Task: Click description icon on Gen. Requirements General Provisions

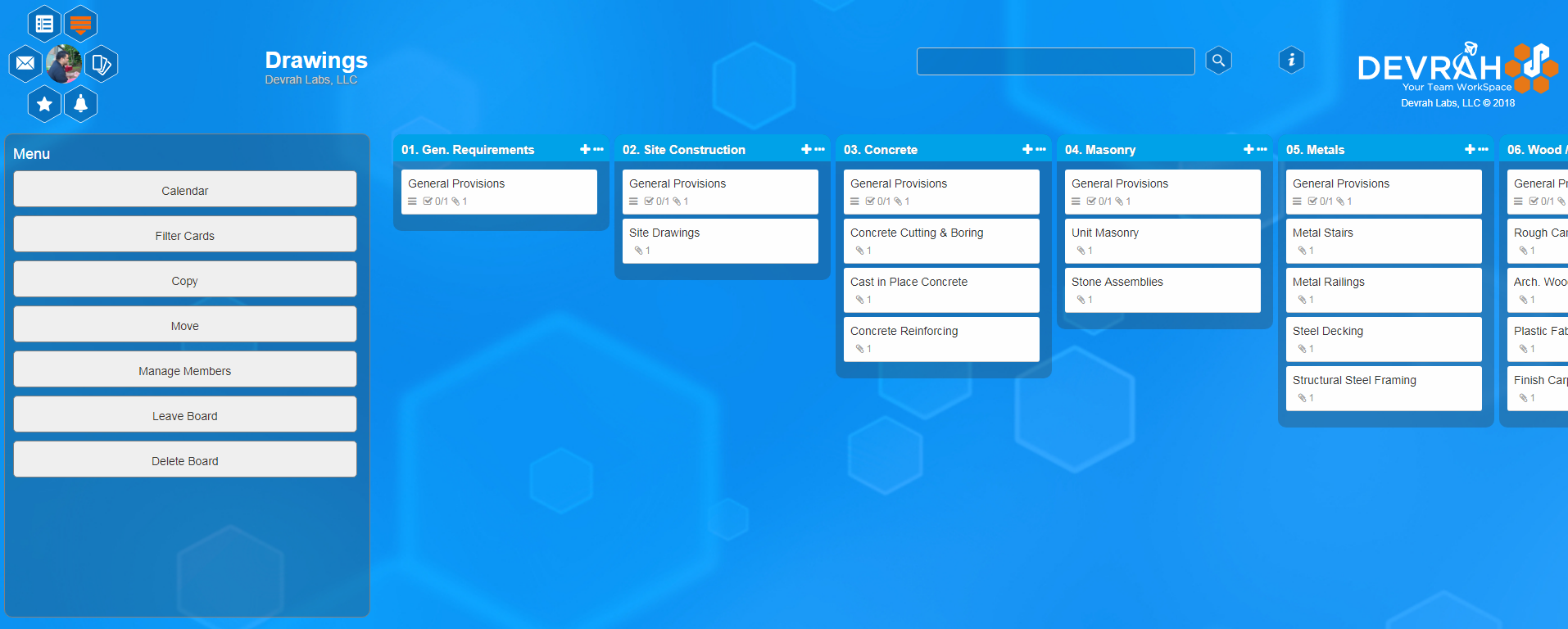Action: point(412,201)
